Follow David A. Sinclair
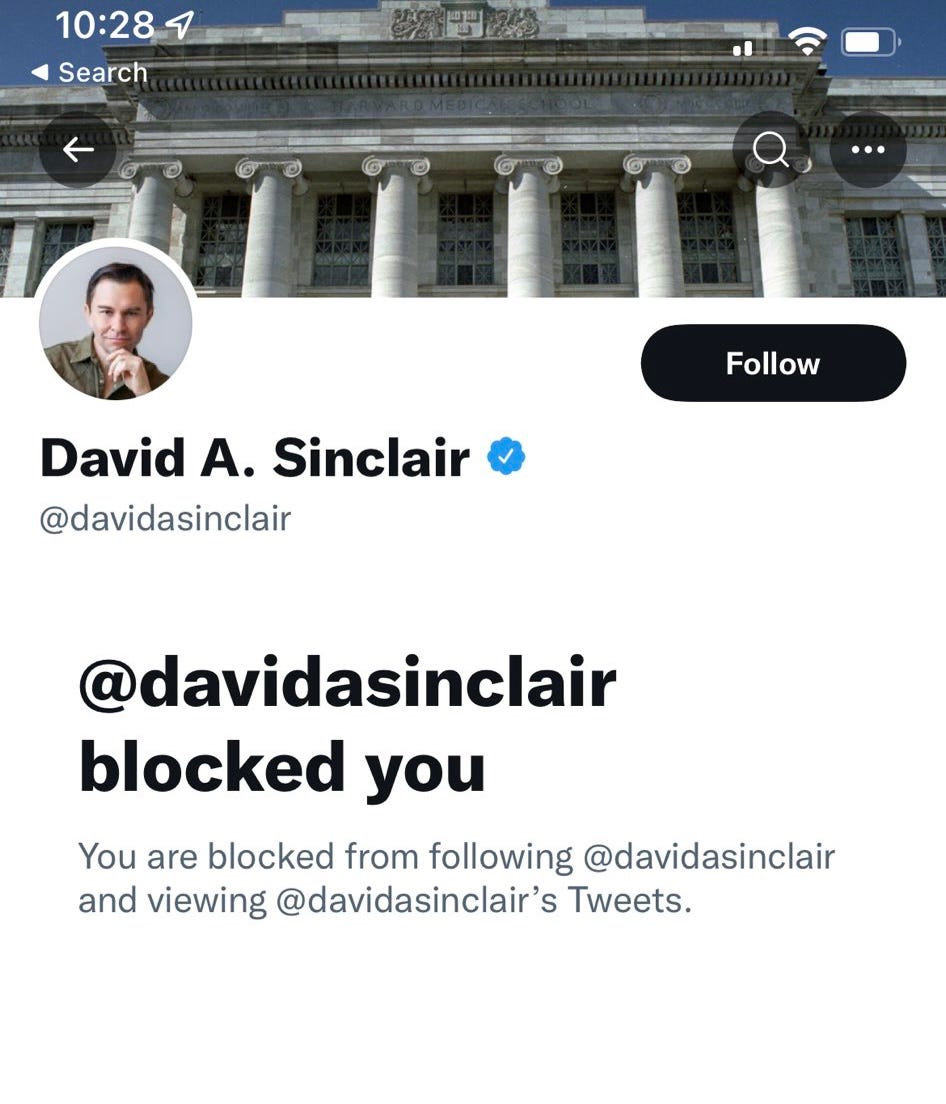The height and width of the screenshot is (1104, 946). coord(773,363)
